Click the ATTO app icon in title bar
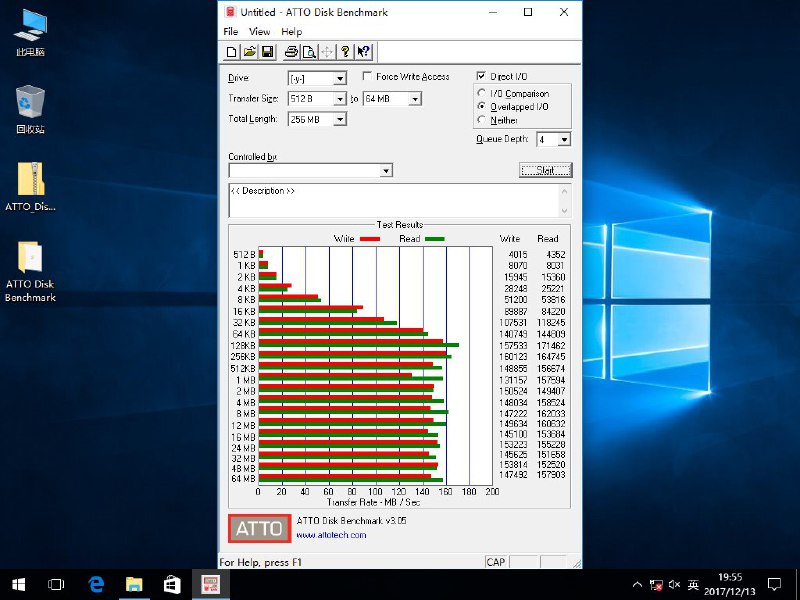800x600 pixels. (x=230, y=12)
